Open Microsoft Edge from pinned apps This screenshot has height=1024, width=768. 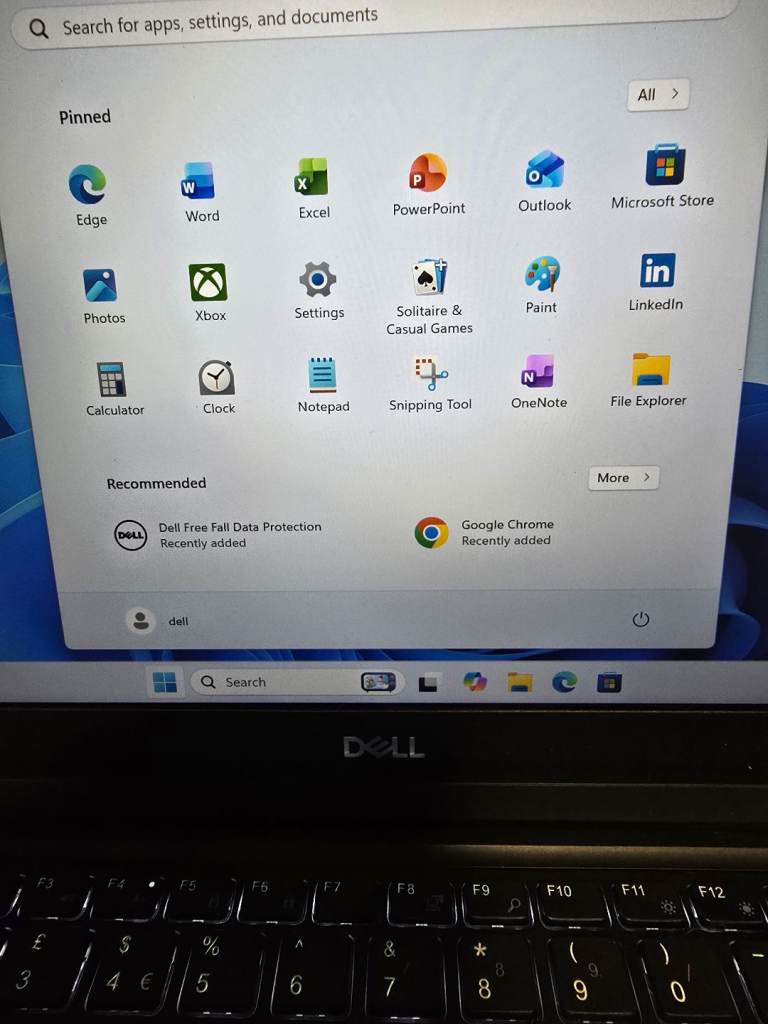pos(88,187)
